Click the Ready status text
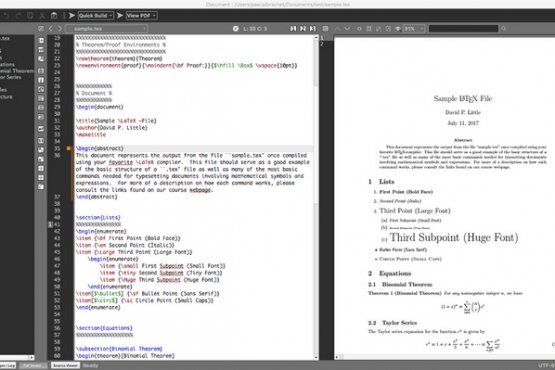The height and width of the screenshot is (370, 555). coord(90,365)
